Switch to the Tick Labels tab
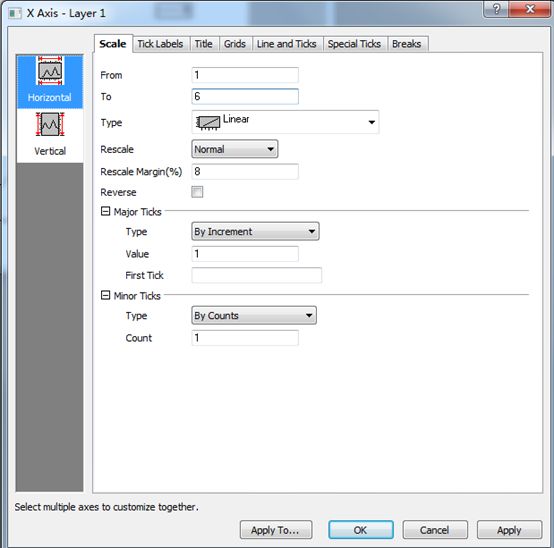The image size is (554, 548). [x=160, y=44]
